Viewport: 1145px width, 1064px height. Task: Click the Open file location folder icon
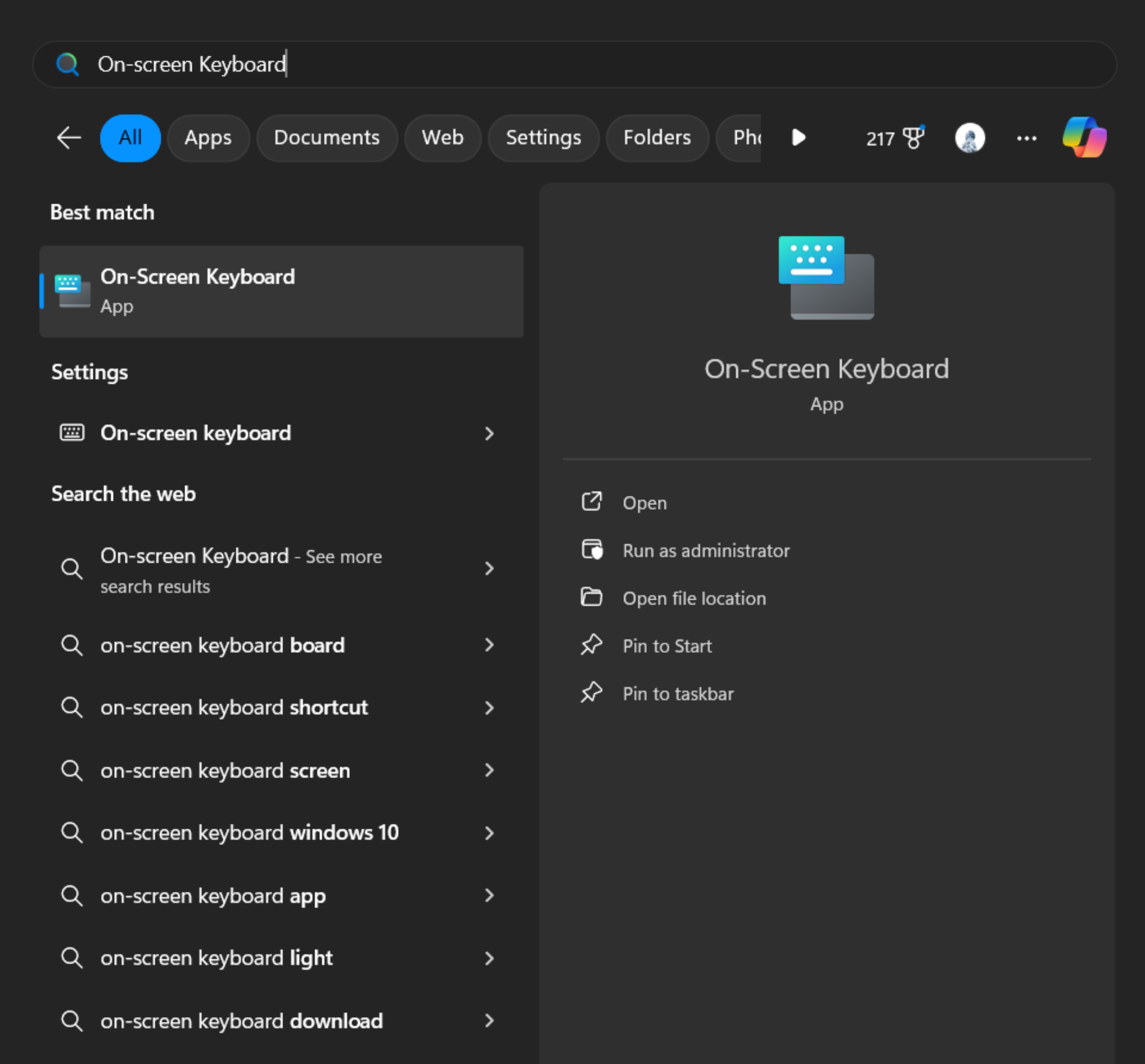[x=591, y=597]
